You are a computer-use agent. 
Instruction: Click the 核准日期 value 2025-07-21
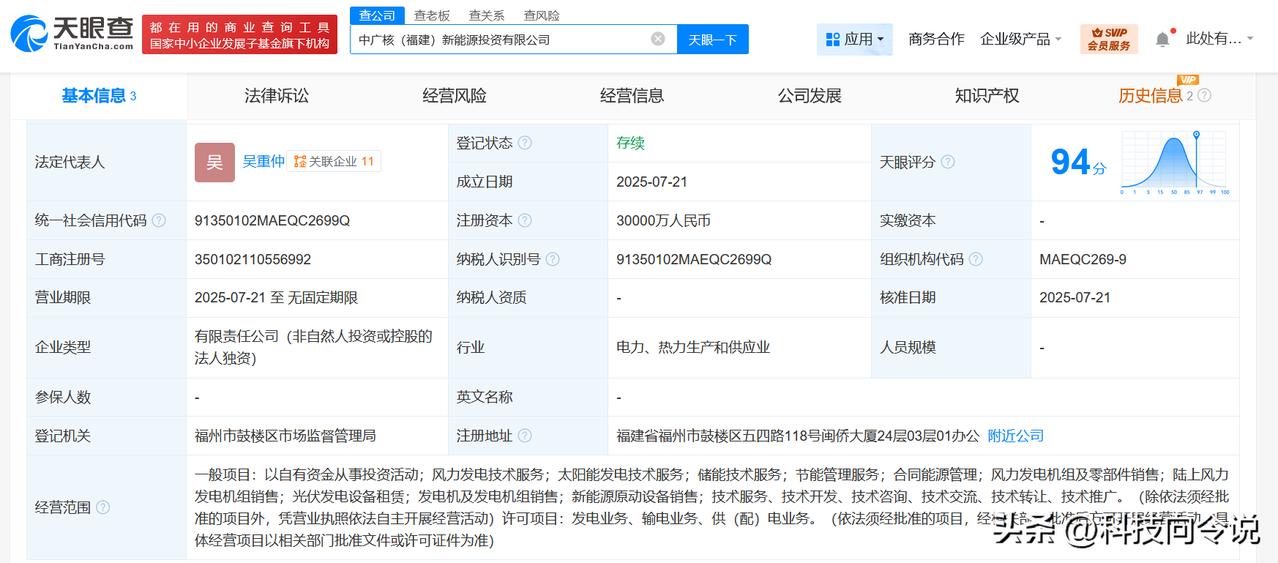tap(1075, 298)
